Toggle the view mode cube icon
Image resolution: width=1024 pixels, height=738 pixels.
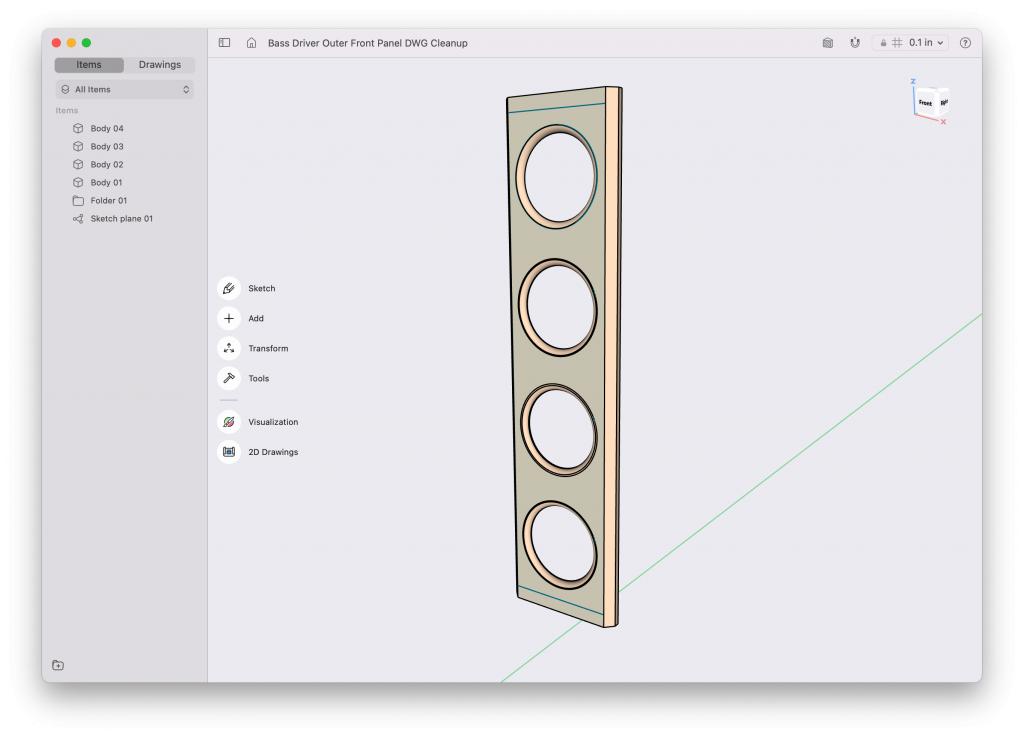(827, 43)
